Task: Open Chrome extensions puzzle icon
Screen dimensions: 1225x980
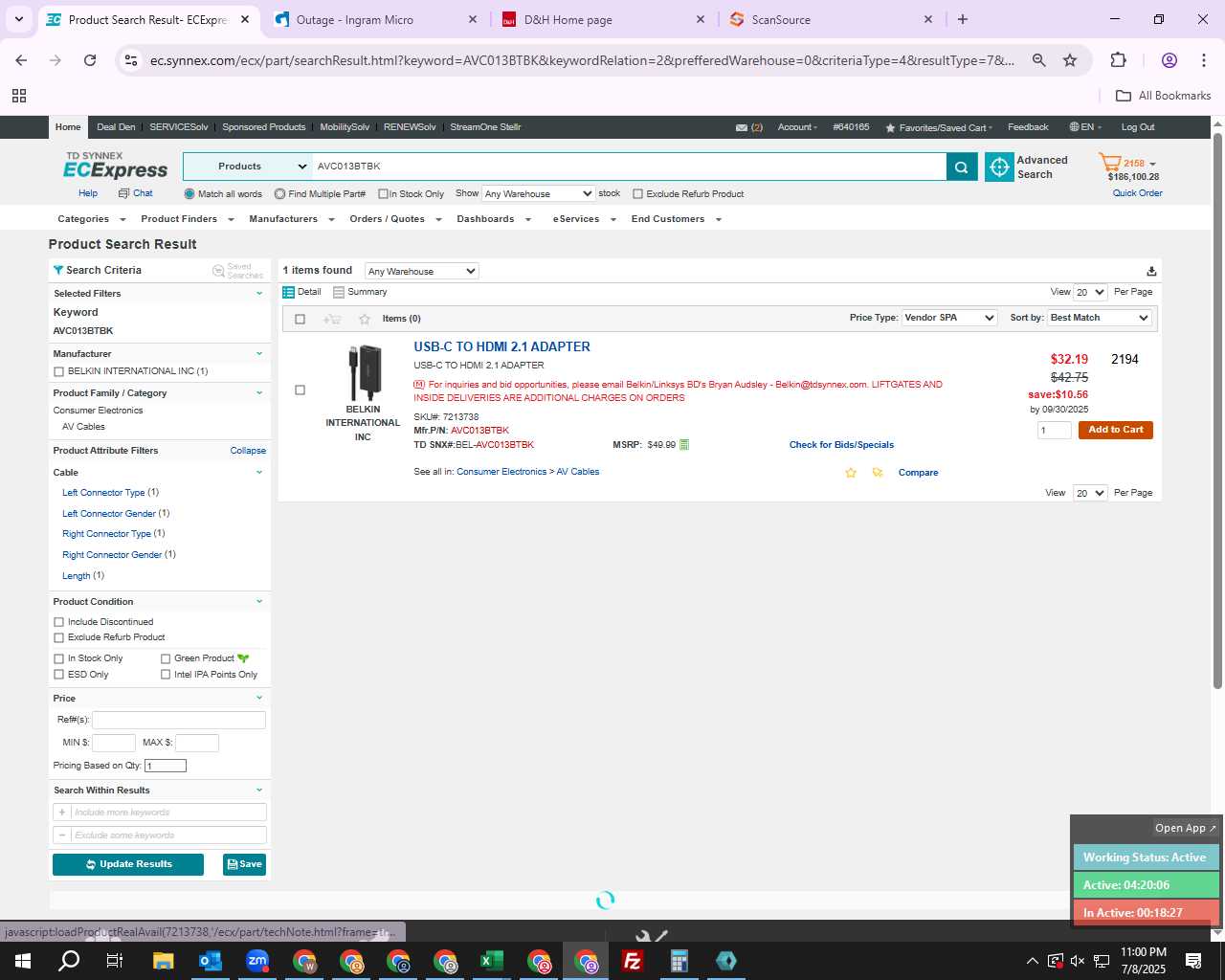Action: point(1118,60)
